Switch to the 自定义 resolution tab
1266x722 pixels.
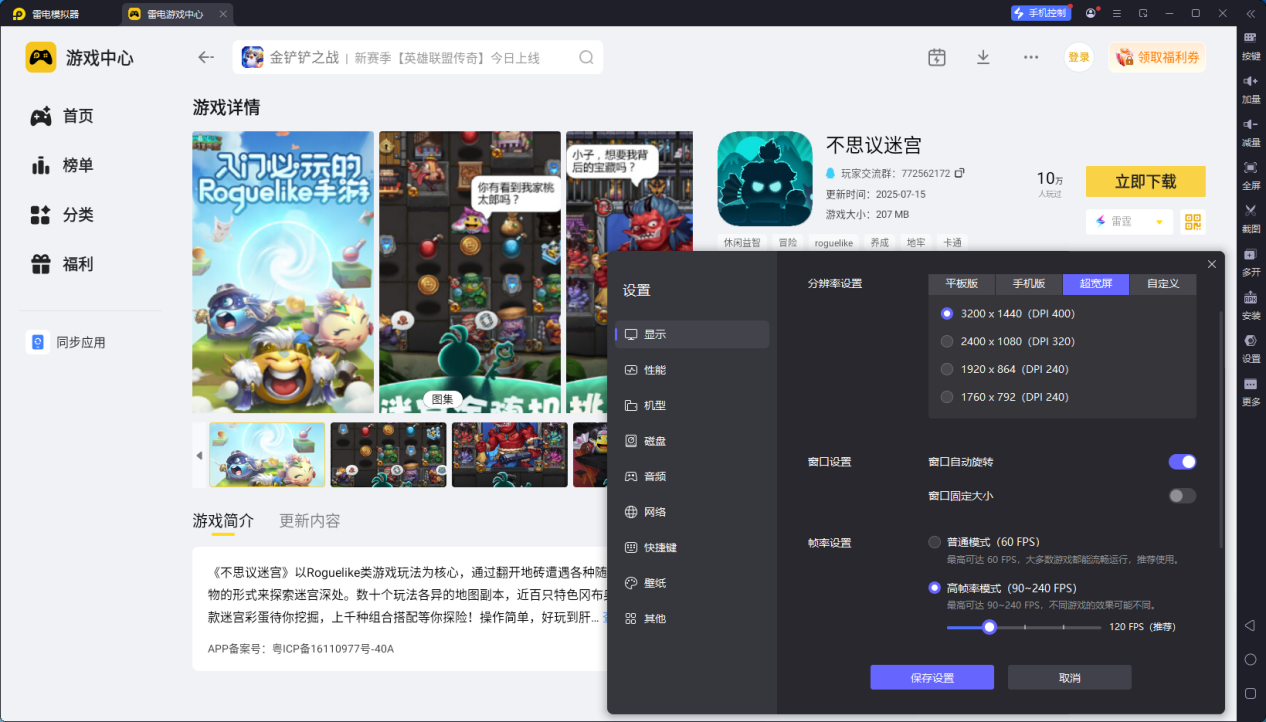click(x=1163, y=283)
